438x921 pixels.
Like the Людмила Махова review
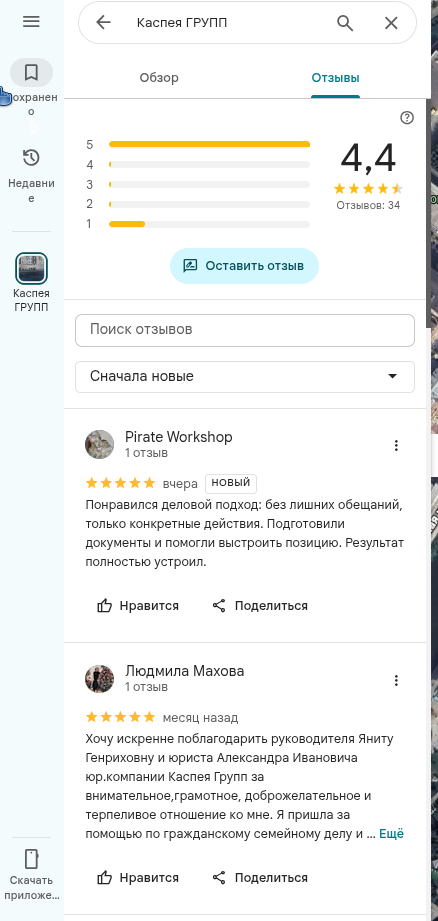[138, 878]
